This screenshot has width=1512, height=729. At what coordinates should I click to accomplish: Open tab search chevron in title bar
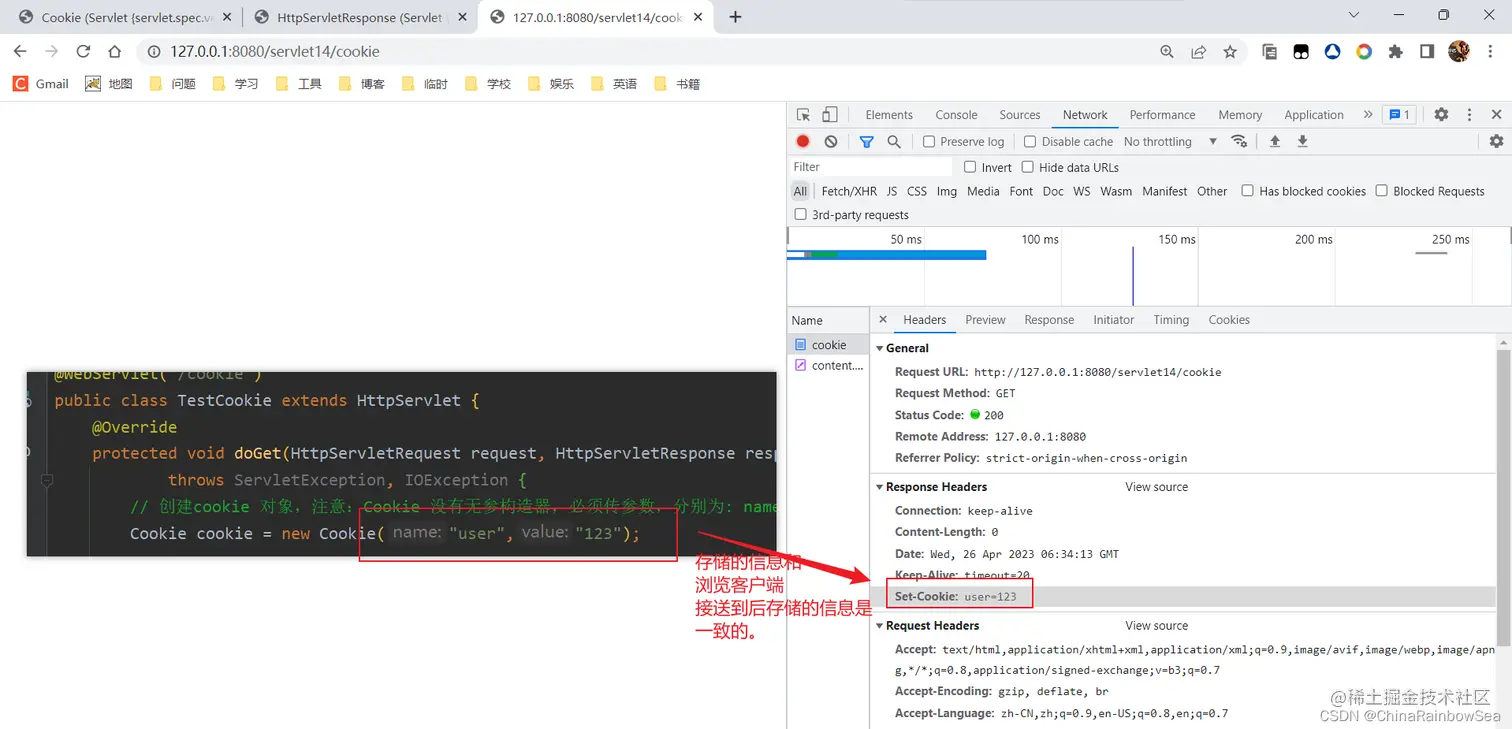(1354, 15)
